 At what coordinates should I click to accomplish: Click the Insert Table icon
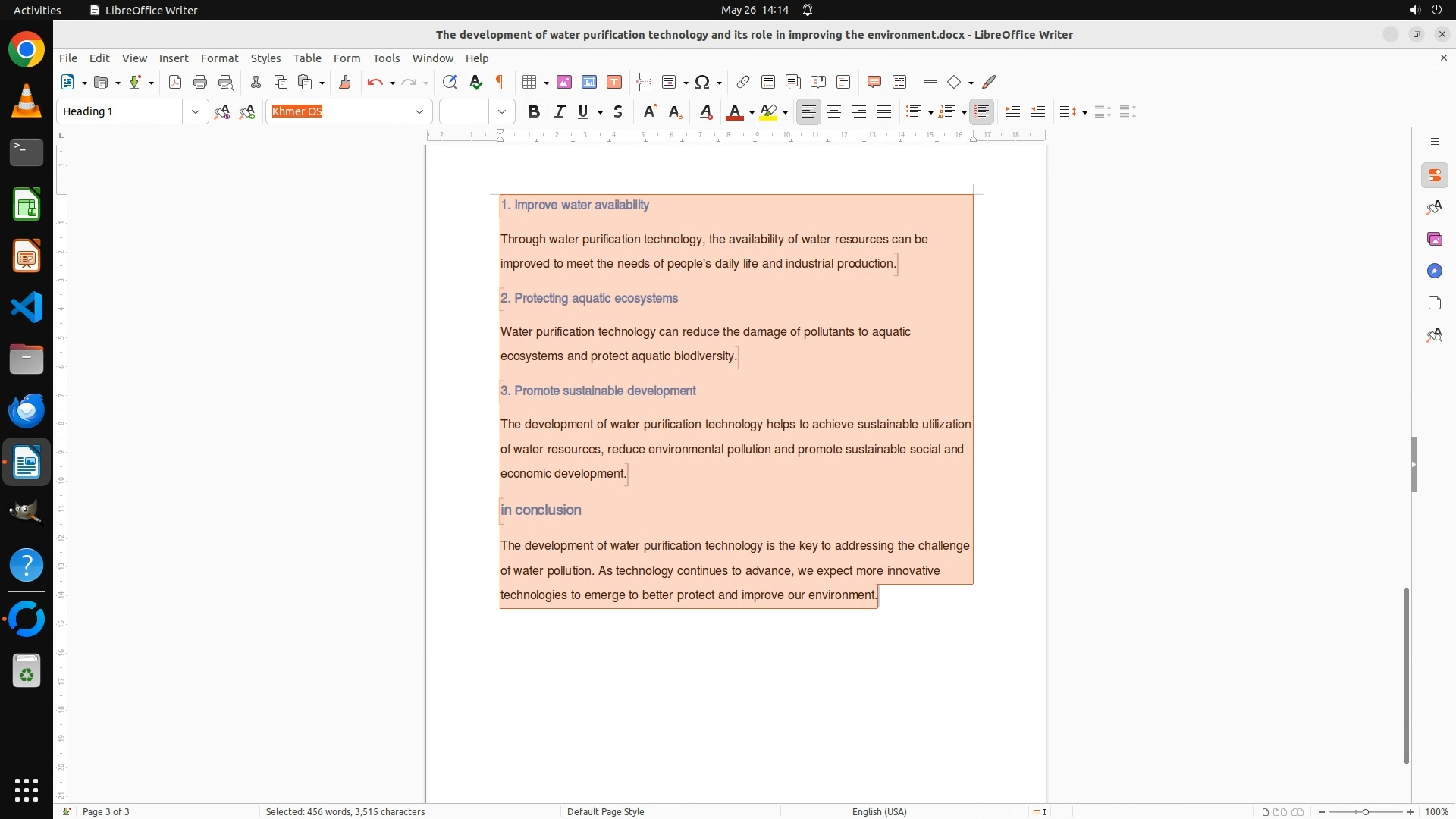point(529,82)
